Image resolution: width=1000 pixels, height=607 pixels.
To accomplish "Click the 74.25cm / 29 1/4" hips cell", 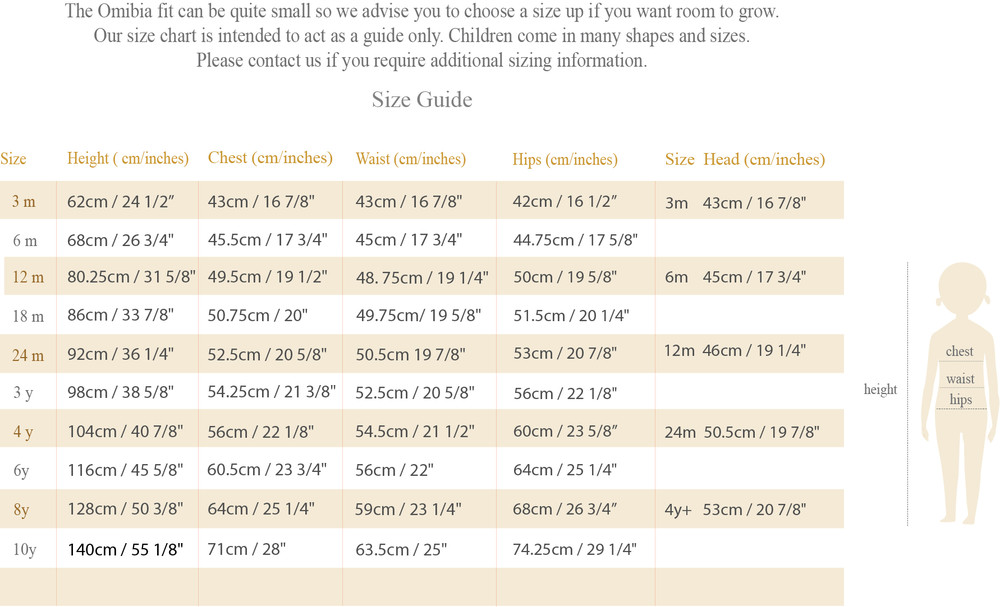I will click(x=574, y=548).
